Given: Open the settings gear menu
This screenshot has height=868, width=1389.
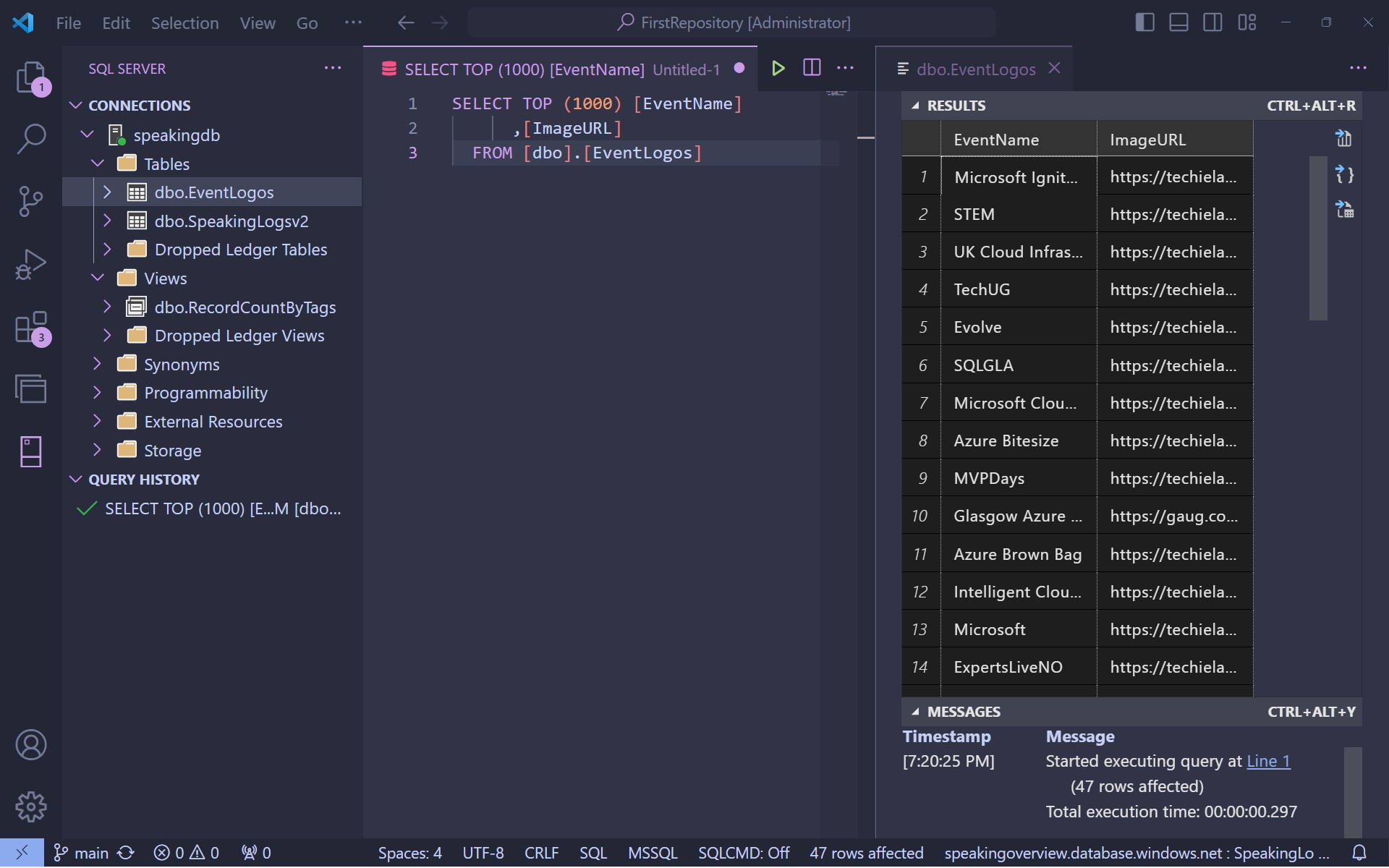Looking at the screenshot, I should [31, 807].
